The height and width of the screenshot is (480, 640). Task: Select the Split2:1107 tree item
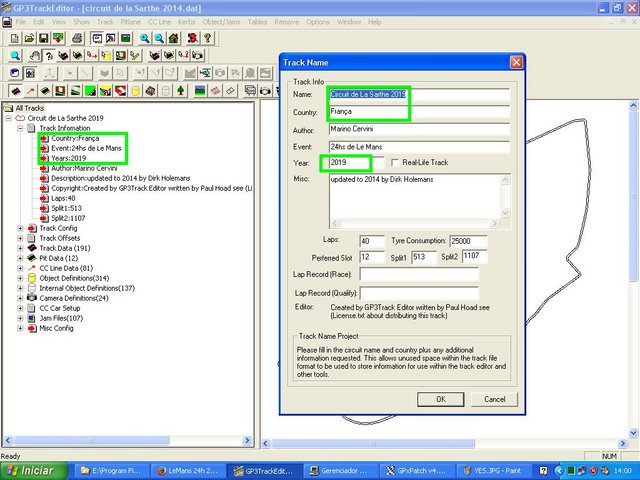68,218
